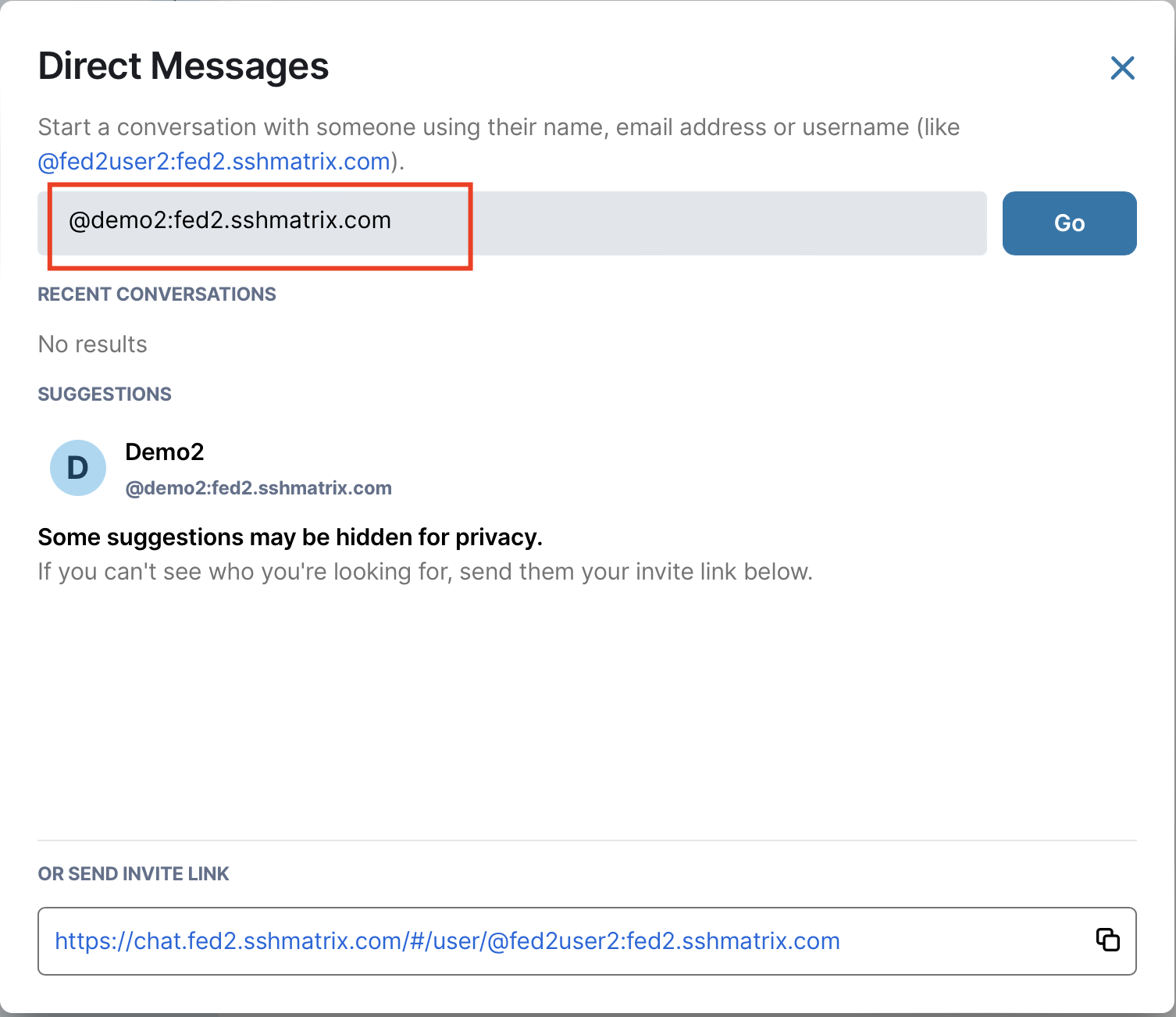Click the "Start a conversation" description text

click(498, 127)
